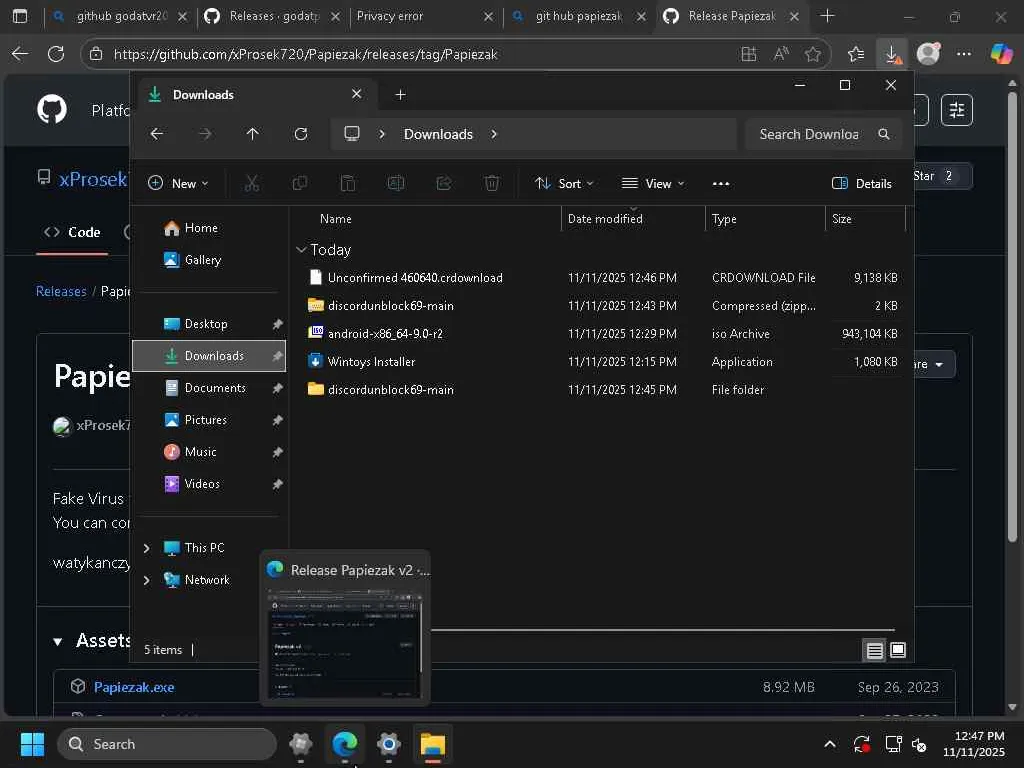1024x768 pixels.
Task: Open the New dropdown in Explorer
Action: point(178,184)
